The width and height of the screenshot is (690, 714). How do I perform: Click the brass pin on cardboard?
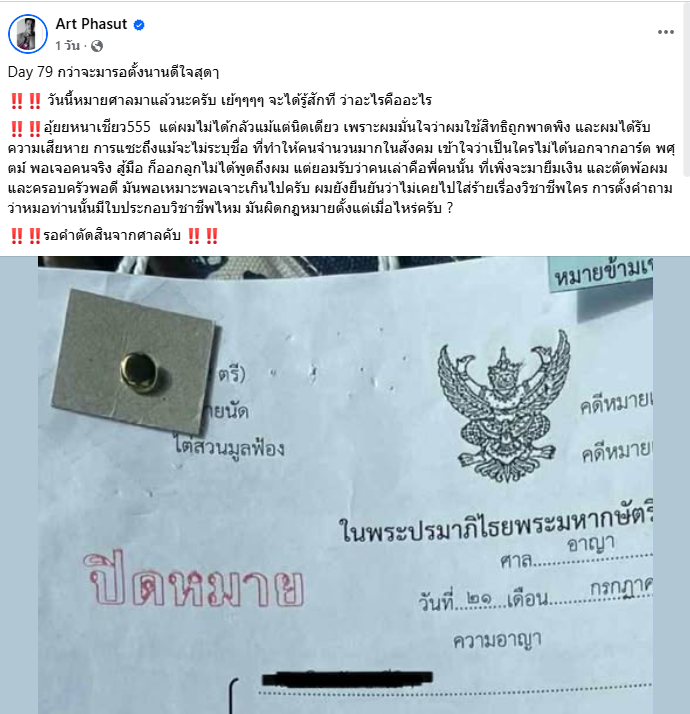[139, 372]
